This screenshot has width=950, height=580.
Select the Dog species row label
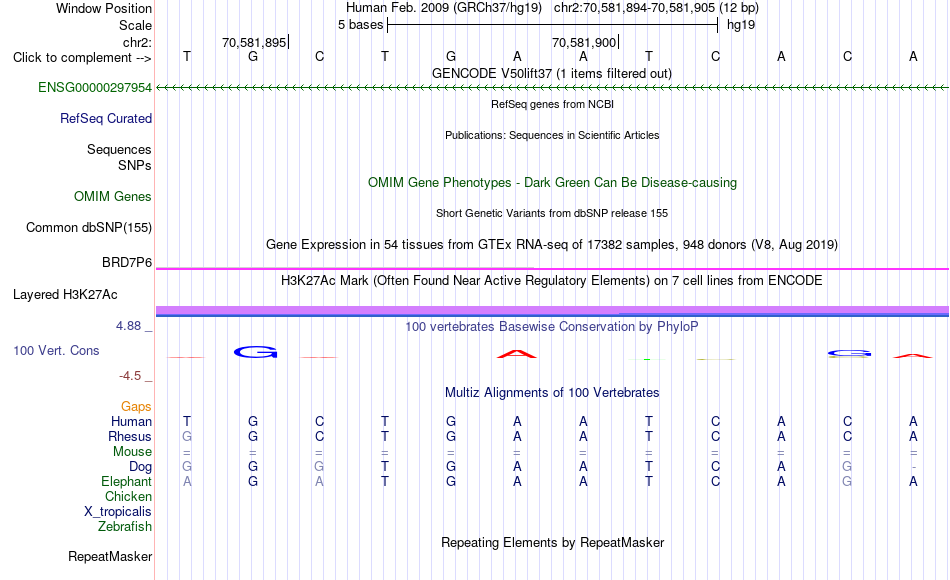click(x=140, y=467)
